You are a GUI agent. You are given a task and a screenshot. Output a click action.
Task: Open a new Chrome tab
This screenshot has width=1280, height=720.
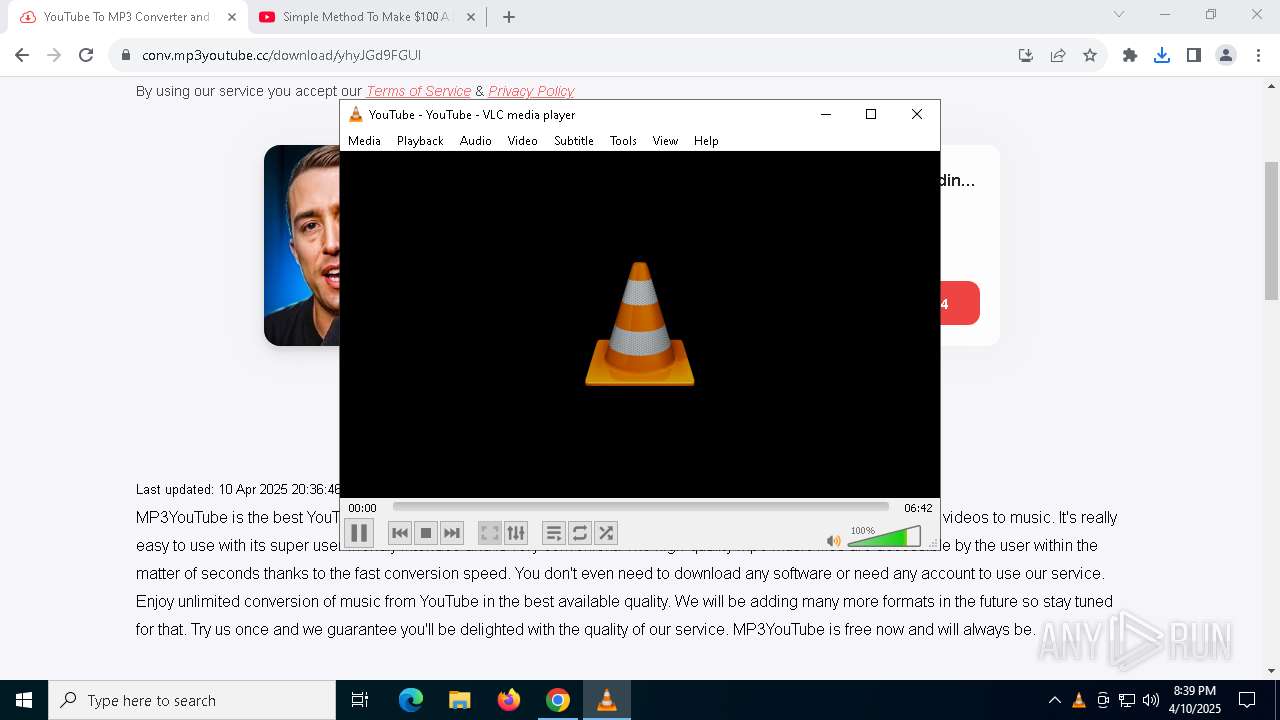(x=509, y=17)
